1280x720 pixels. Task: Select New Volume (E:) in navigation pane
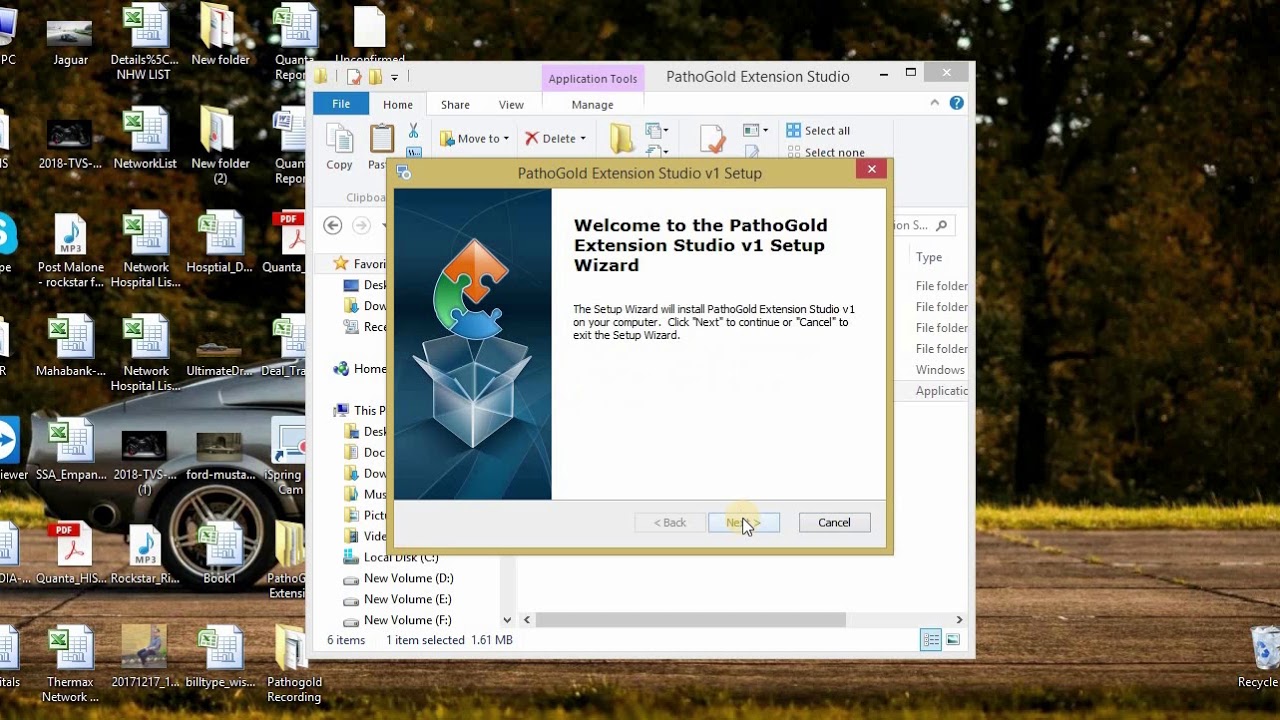pyautogui.click(x=398, y=599)
